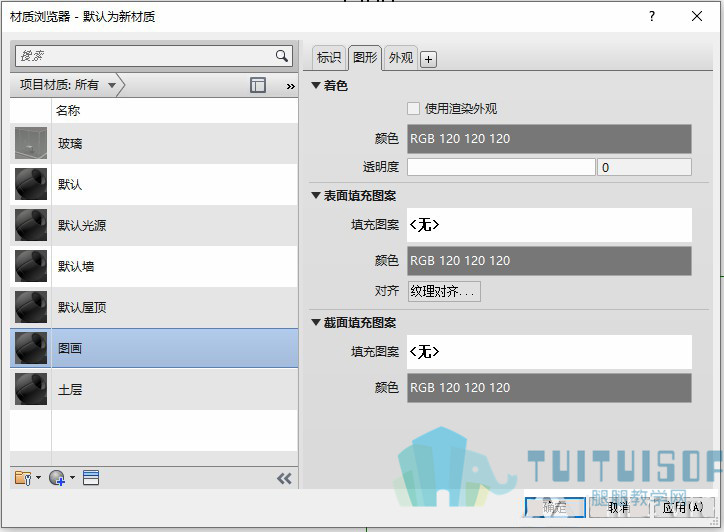Collapse the 着色 section

(316, 85)
